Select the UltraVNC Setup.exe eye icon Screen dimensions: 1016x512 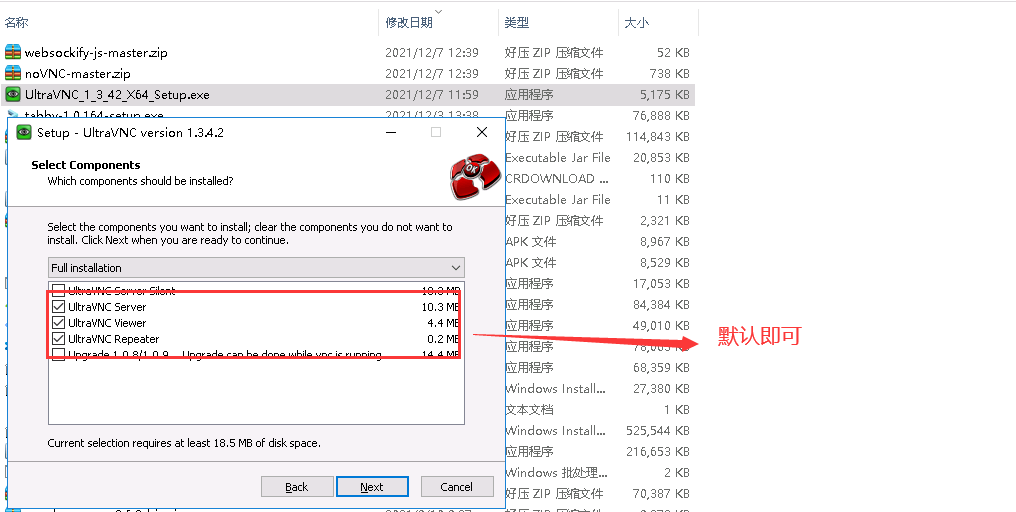(x=13, y=95)
